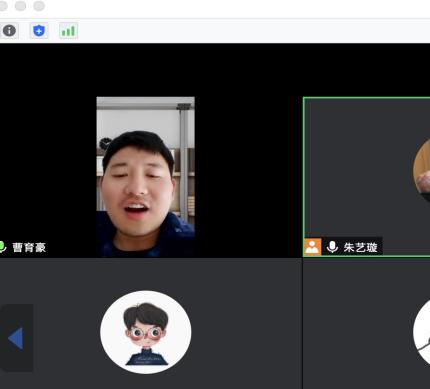Viewport: 430px width, 389px height.
Task: Click the 曹育豪 name label
Action: 29,247
